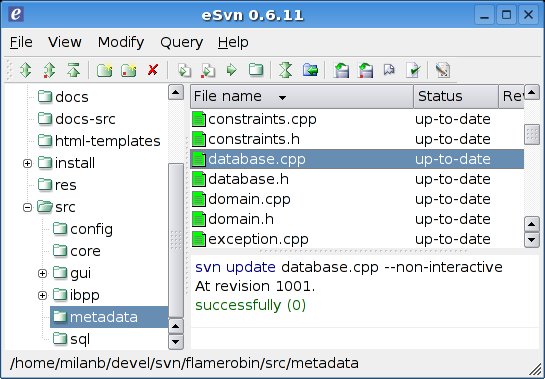Select the core folder
This screenshot has height=379, width=545.
85,251
